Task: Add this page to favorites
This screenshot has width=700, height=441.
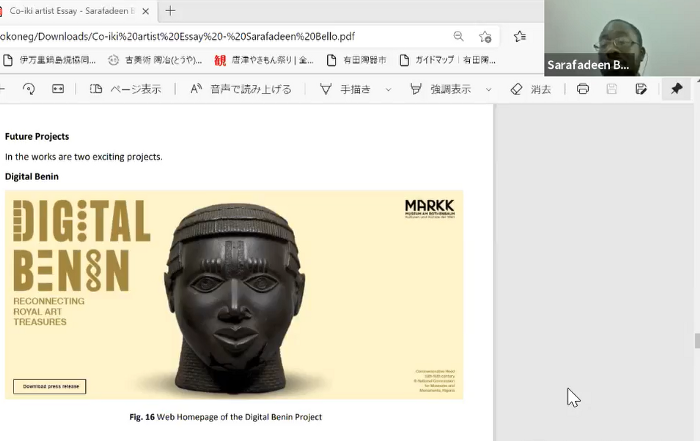Action: point(485,36)
